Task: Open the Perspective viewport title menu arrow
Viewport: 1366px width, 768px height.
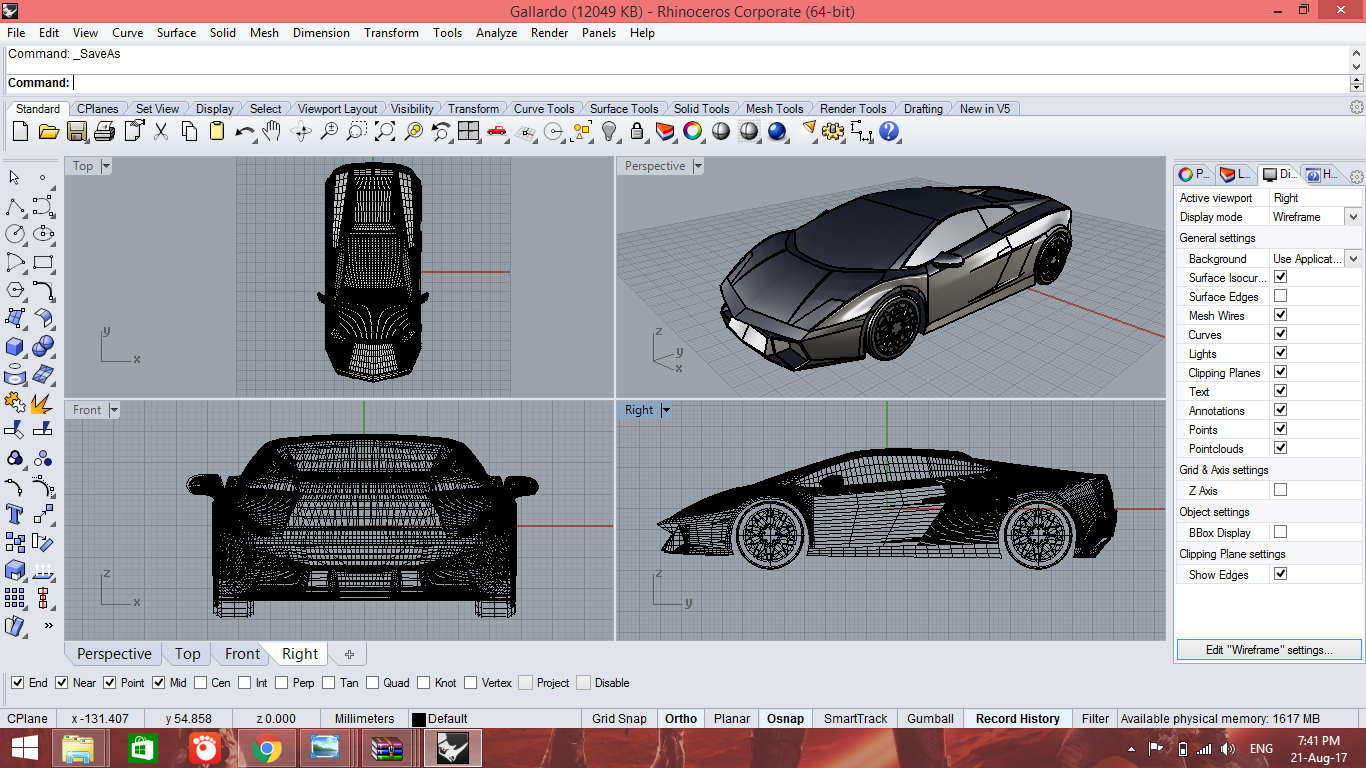Action: pyautogui.click(x=698, y=166)
